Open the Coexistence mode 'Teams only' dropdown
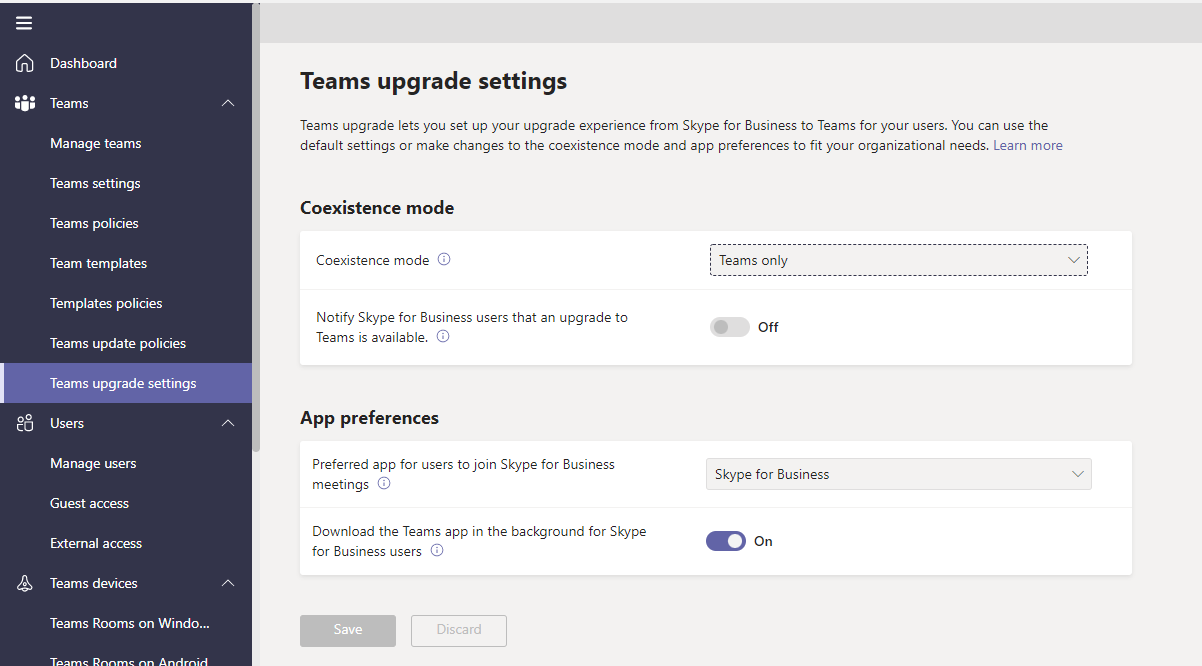 [x=898, y=260]
